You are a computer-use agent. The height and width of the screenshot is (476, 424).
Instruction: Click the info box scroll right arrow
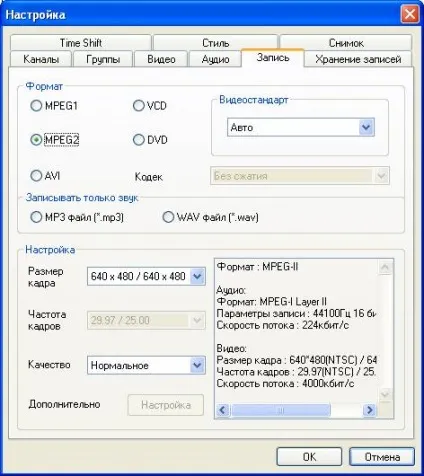coord(369,410)
